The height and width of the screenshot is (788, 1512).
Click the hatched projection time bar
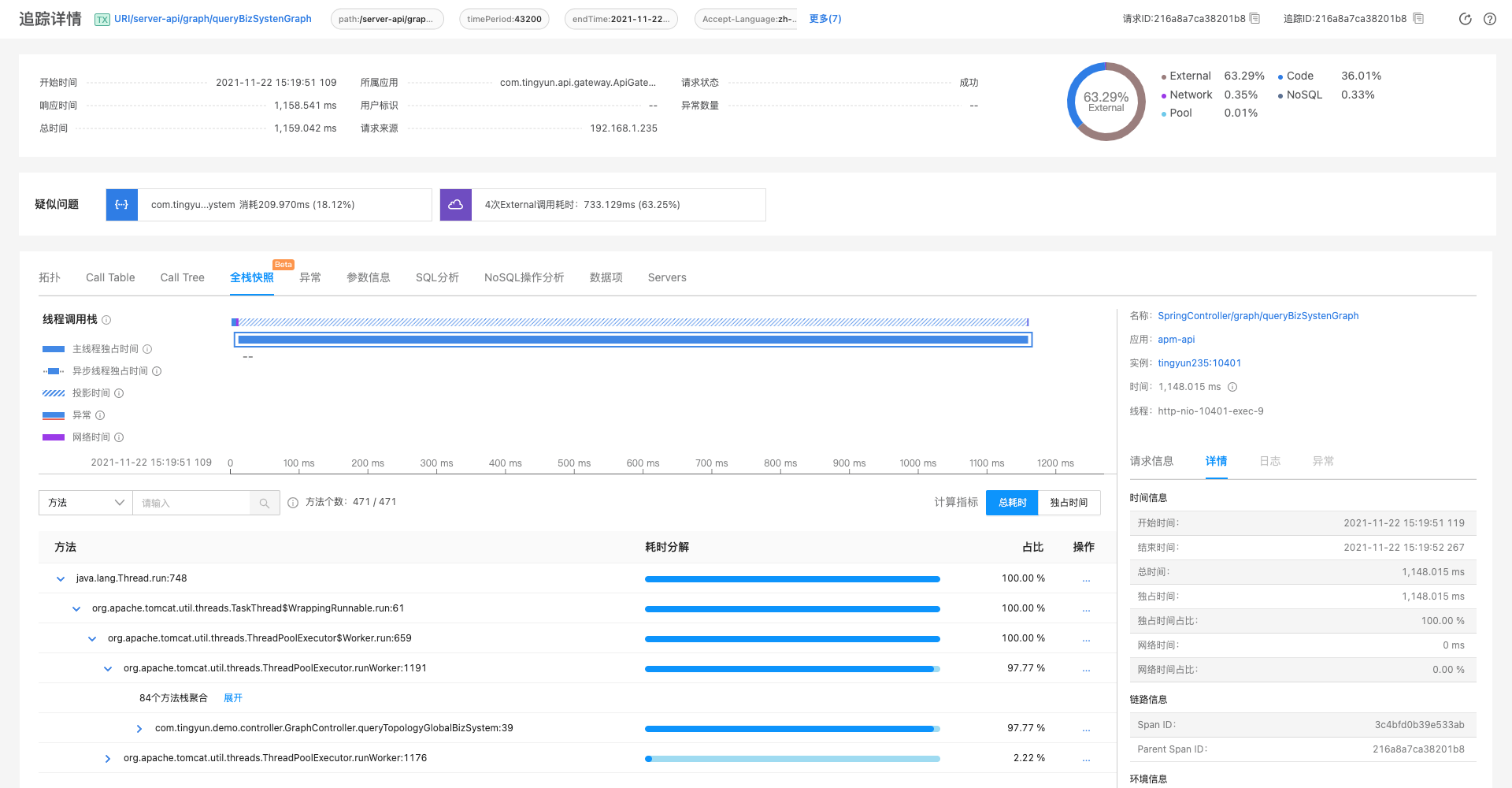[633, 322]
